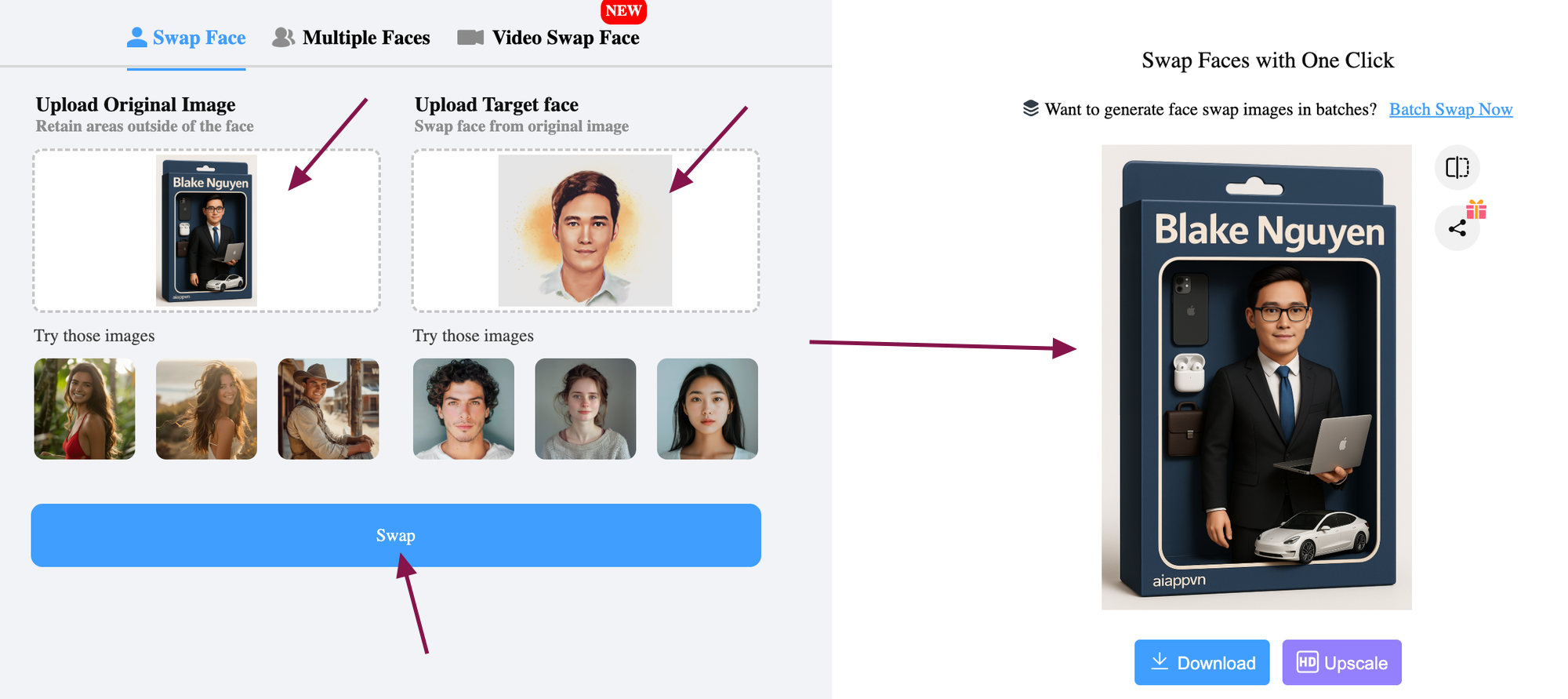Click the stacked layers batch icon
This screenshot has width=1568, height=699.
point(1030,108)
